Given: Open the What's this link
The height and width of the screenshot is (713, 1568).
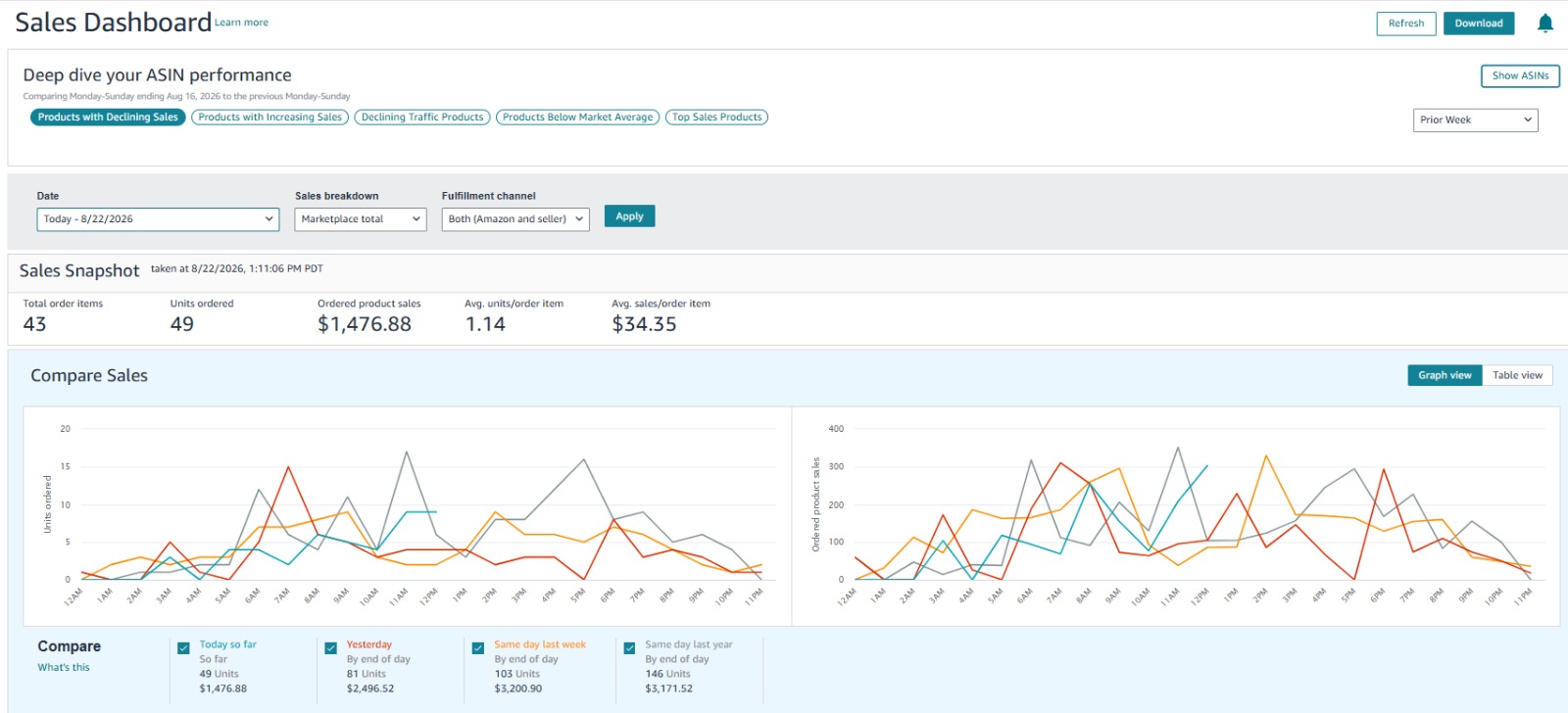Looking at the screenshot, I should [64, 668].
